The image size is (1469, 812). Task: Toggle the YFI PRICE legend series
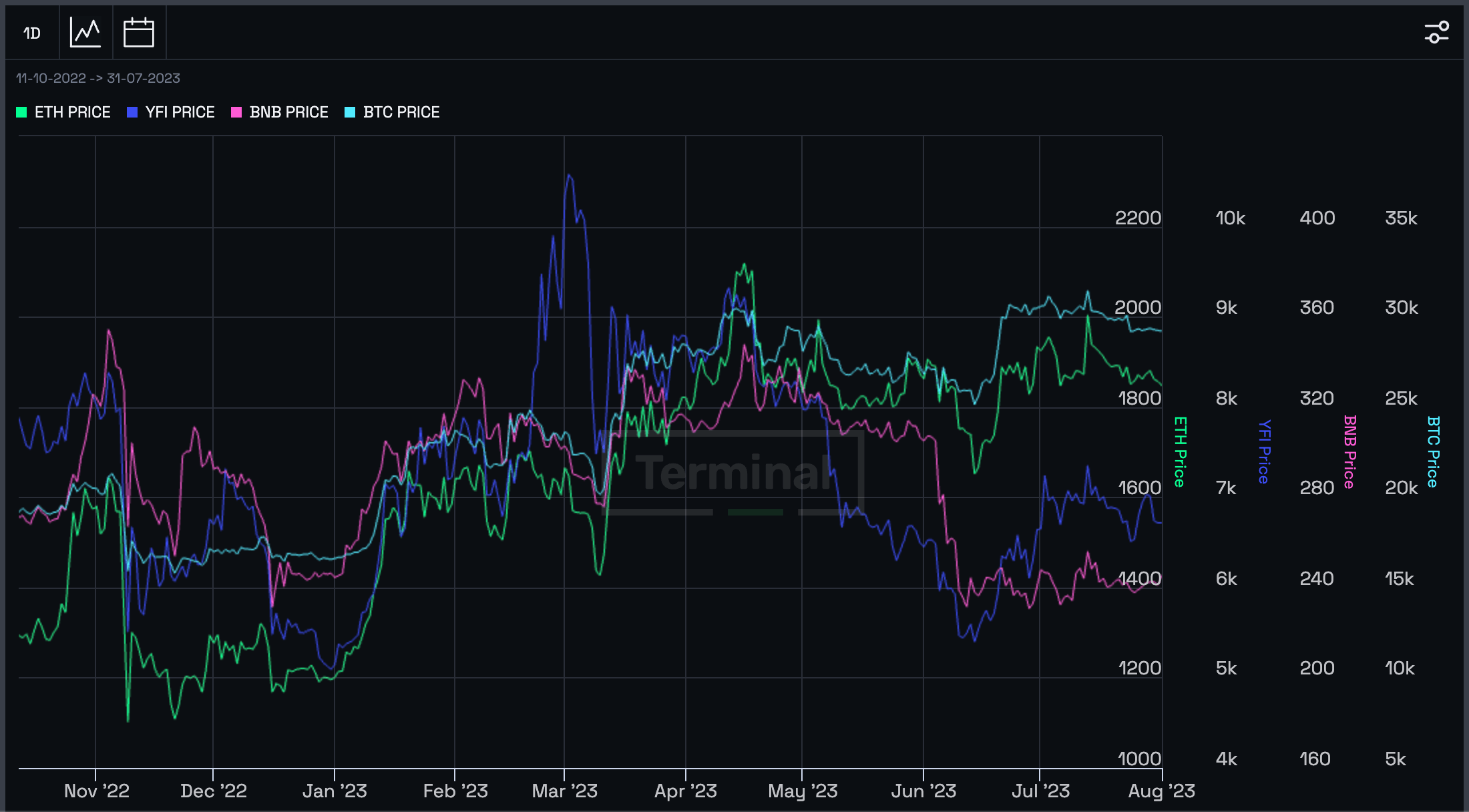coord(171,112)
